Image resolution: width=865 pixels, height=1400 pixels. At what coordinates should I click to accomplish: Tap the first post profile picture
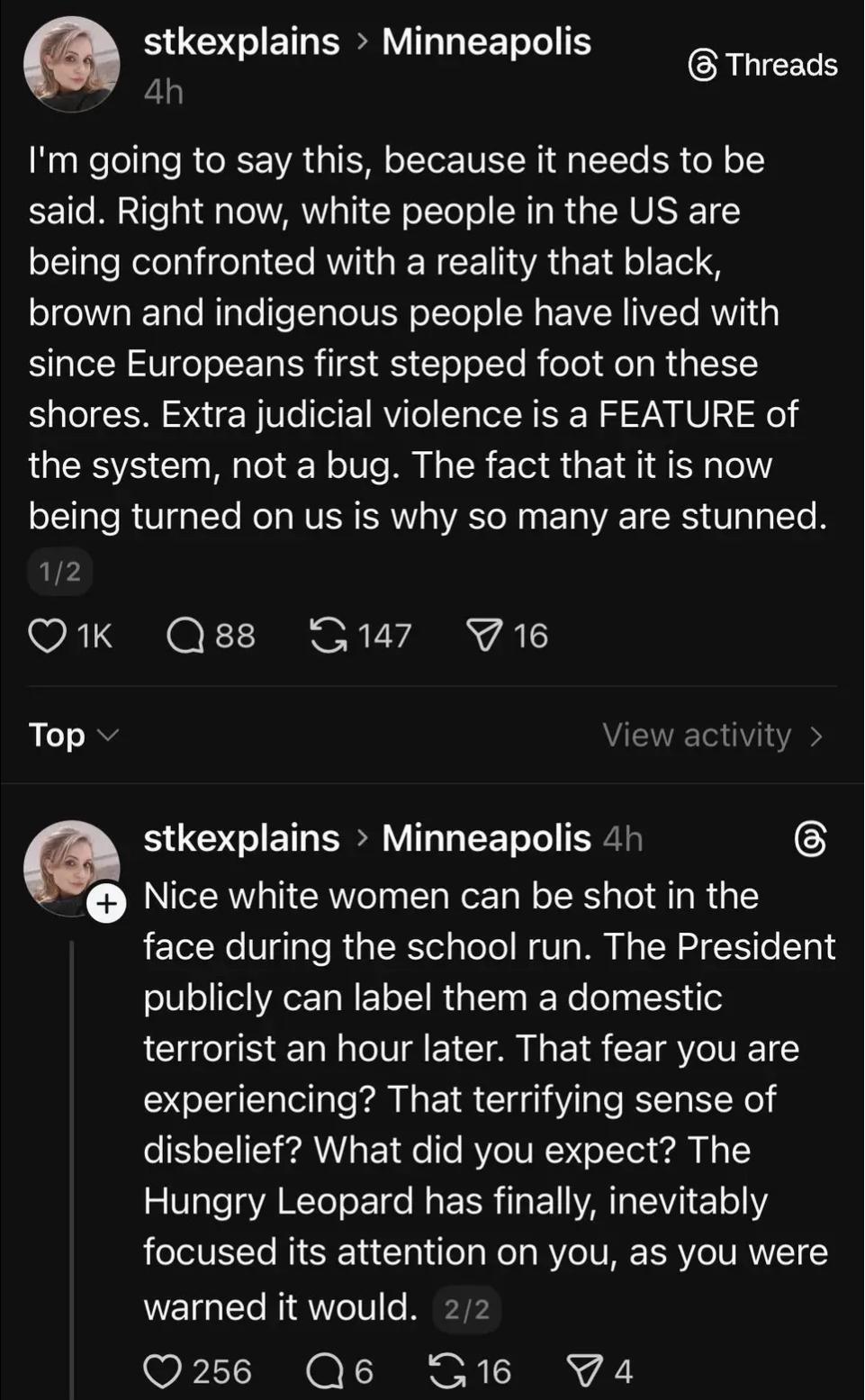click(71, 64)
